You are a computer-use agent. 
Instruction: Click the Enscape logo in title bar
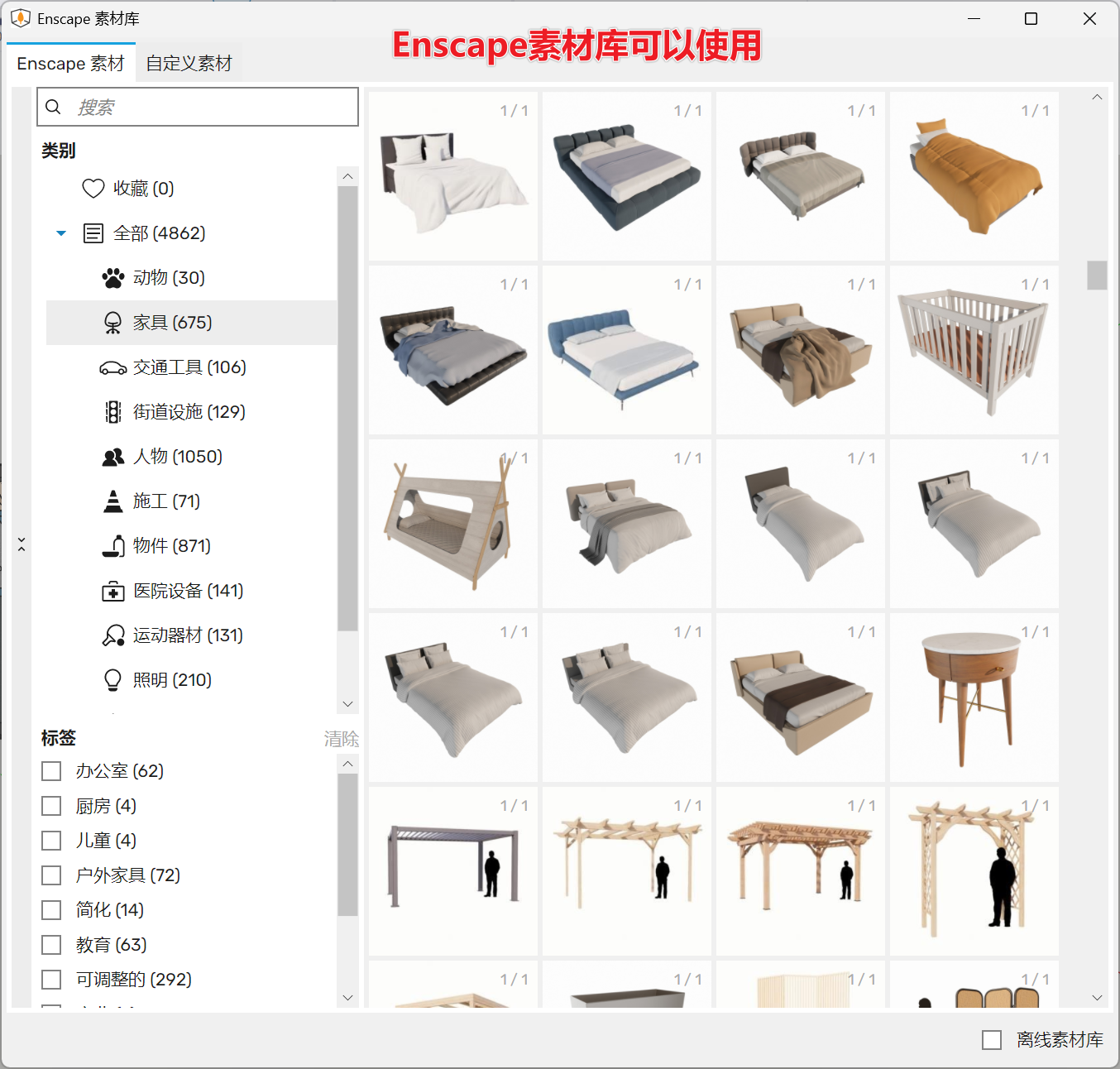(x=20, y=18)
